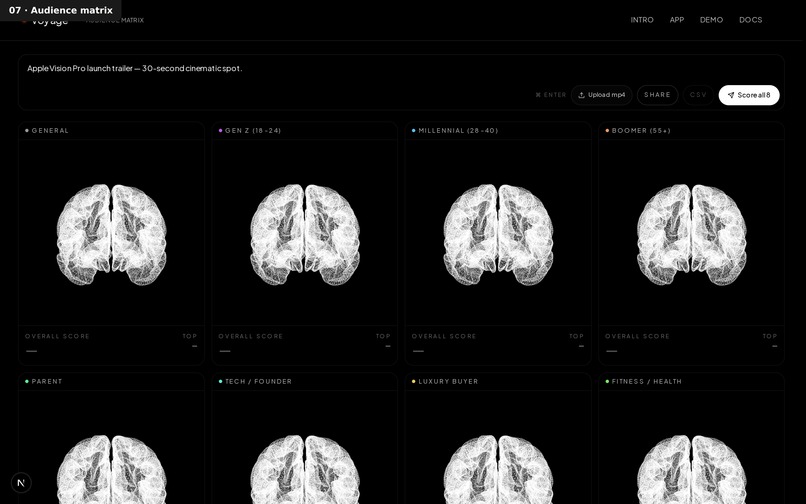Select the LUXURY BUYER brain visualization
The image size is (806, 504).
(498, 469)
